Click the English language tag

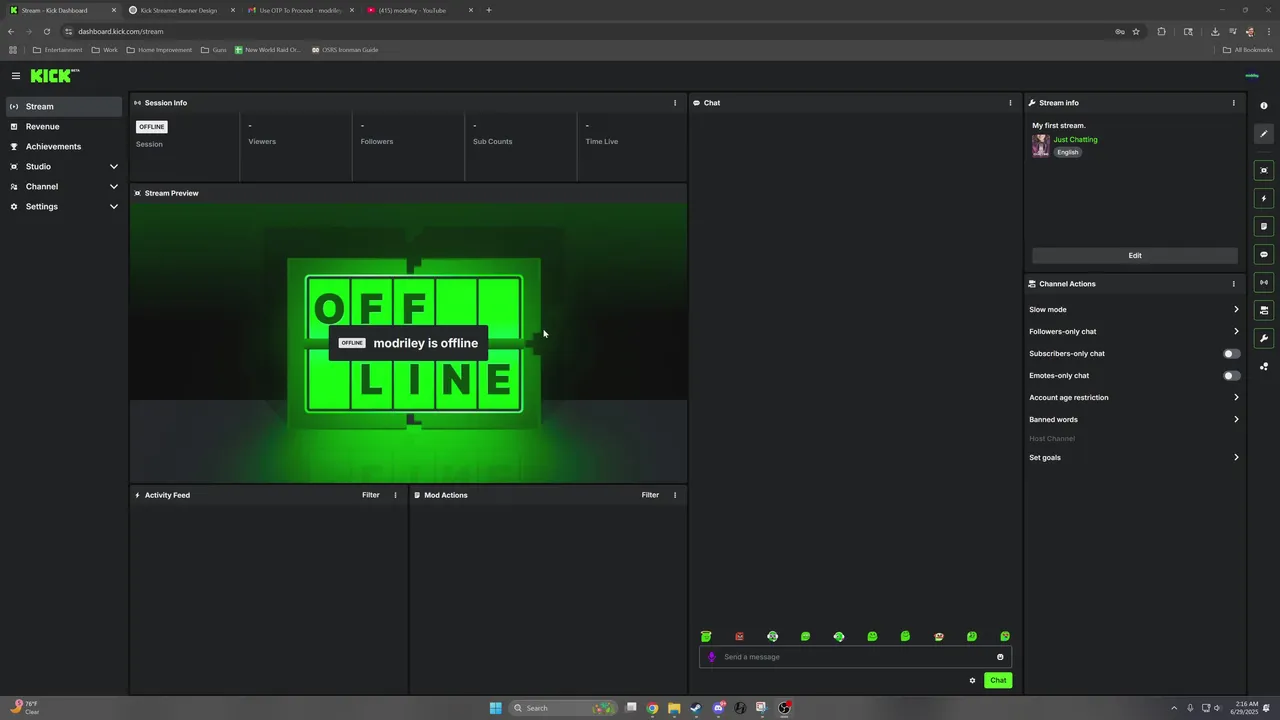[1068, 153]
